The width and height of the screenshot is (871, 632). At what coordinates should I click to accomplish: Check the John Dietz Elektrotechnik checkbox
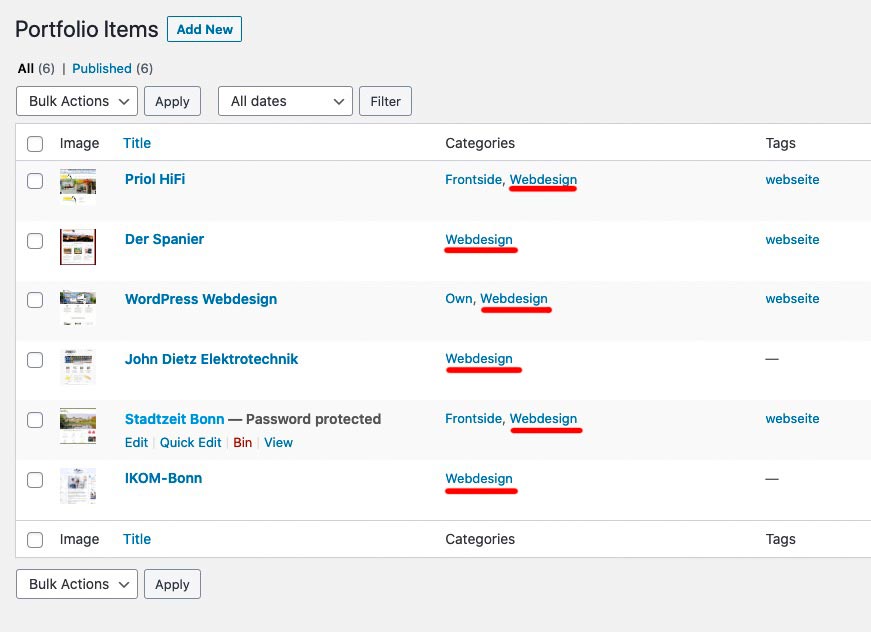[x=35, y=360]
